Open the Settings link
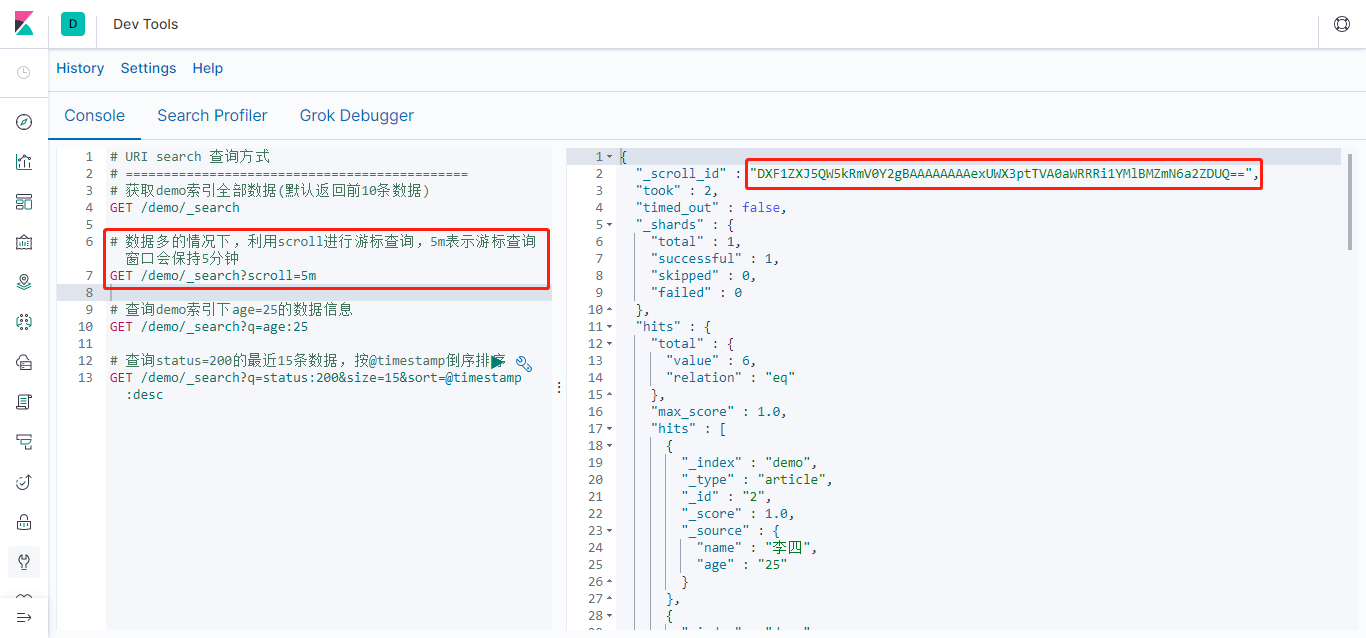This screenshot has height=638, width=1366. [x=148, y=68]
